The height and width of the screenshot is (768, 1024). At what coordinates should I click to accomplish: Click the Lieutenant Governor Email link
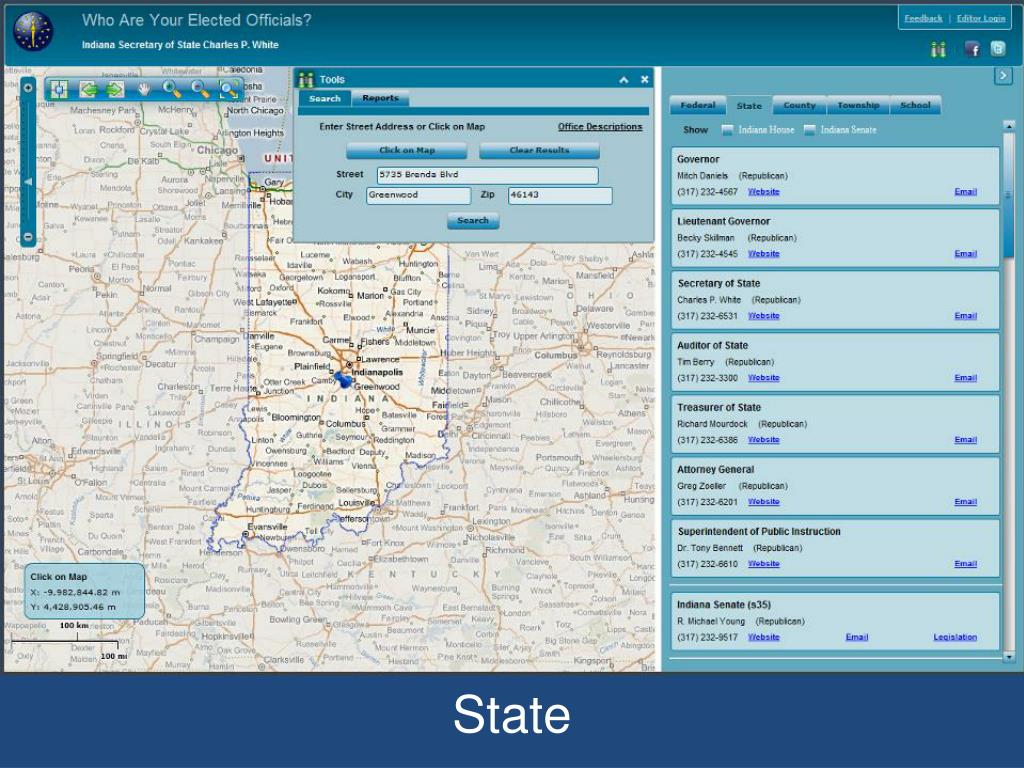965,254
